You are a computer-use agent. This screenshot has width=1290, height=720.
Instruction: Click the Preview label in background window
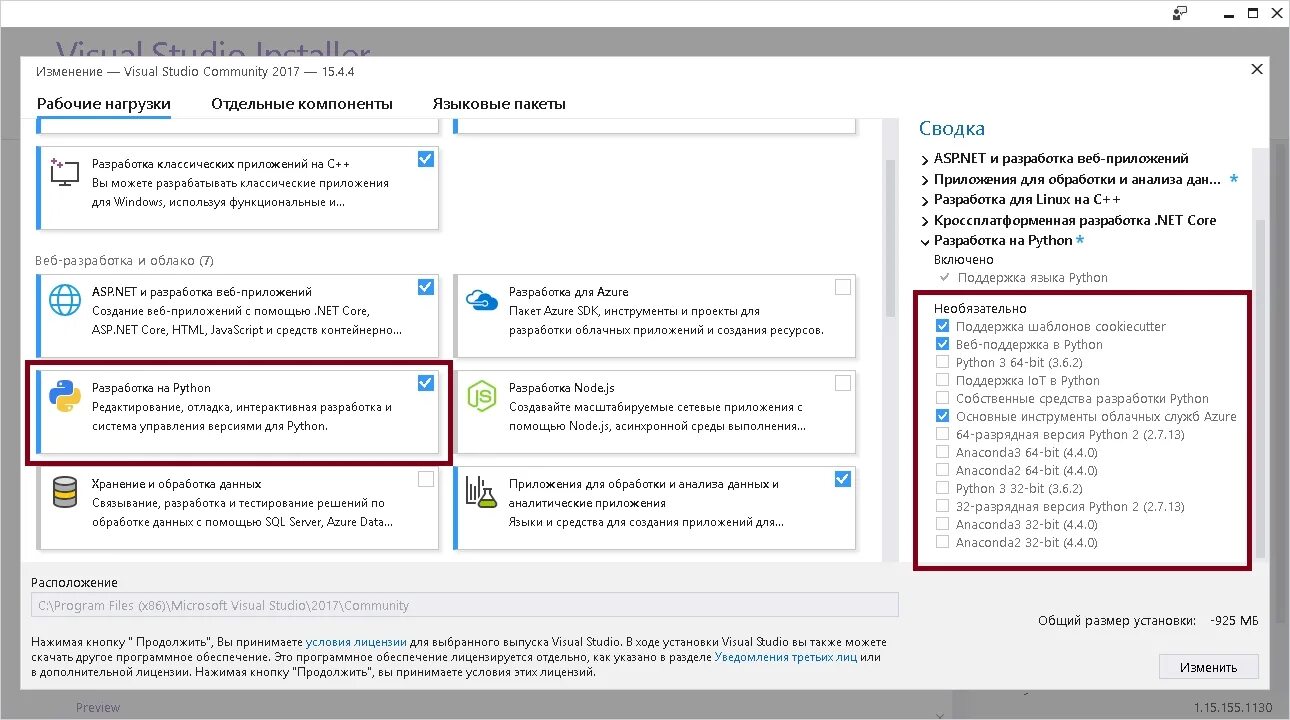coord(98,708)
